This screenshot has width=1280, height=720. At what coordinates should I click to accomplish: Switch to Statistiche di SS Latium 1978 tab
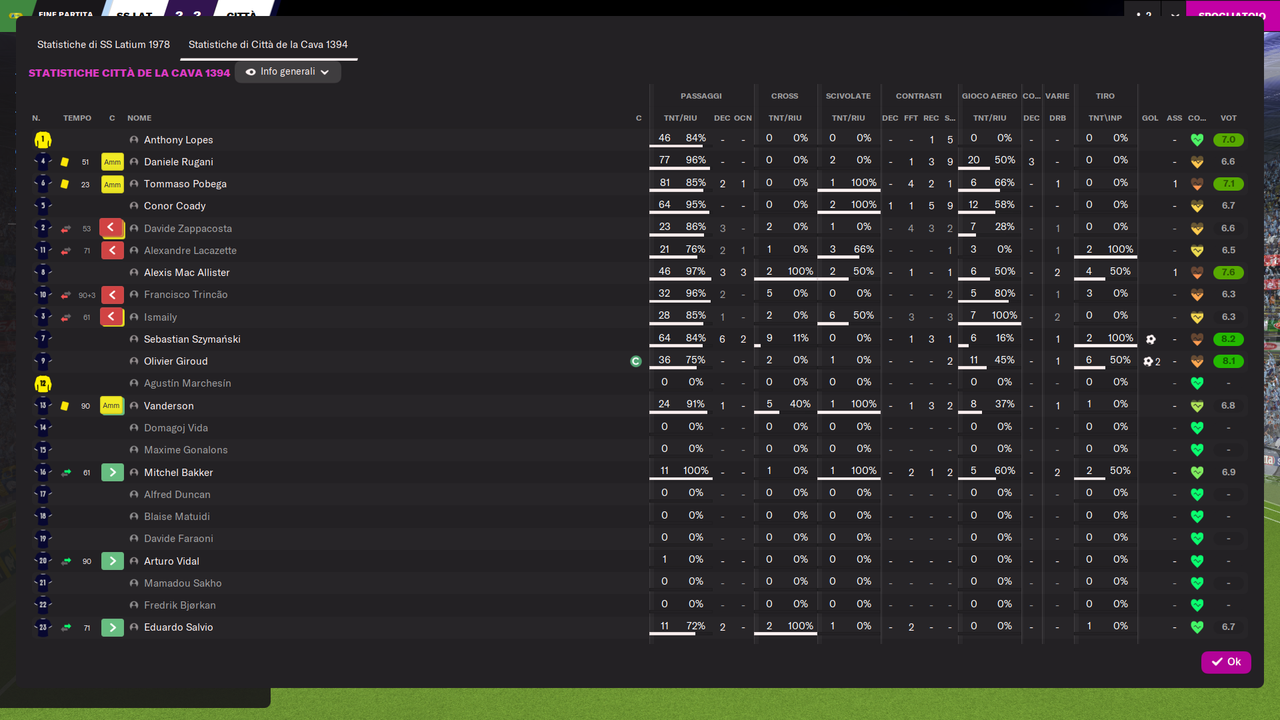coord(103,45)
